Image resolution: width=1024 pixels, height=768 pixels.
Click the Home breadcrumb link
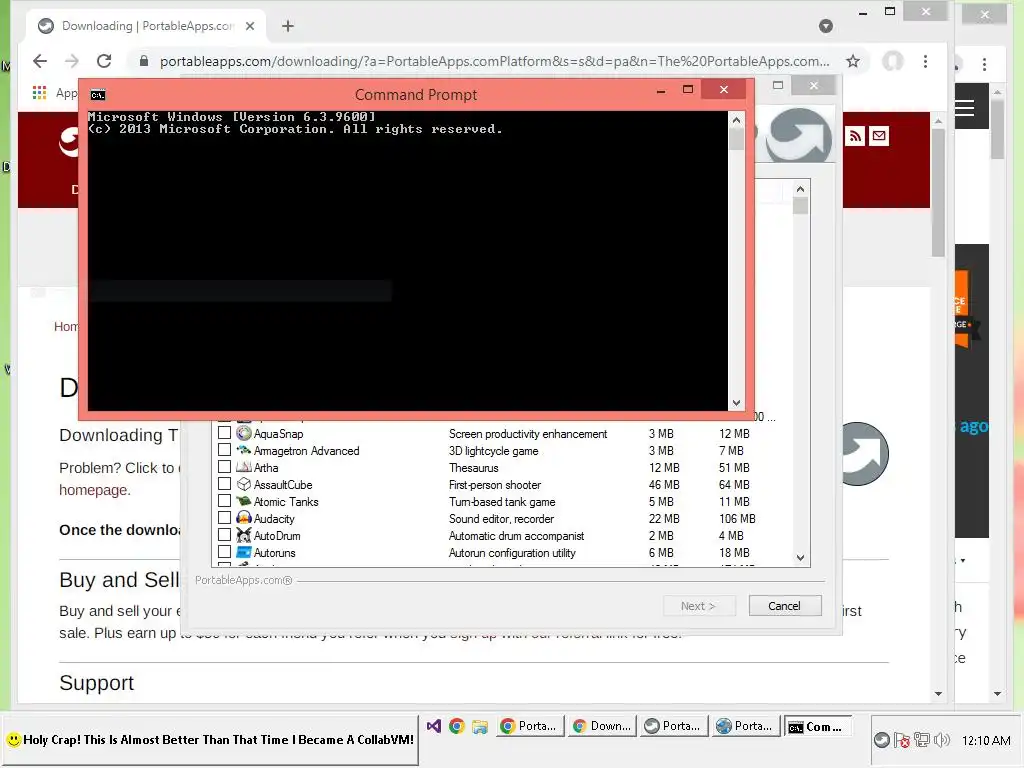coord(66,326)
